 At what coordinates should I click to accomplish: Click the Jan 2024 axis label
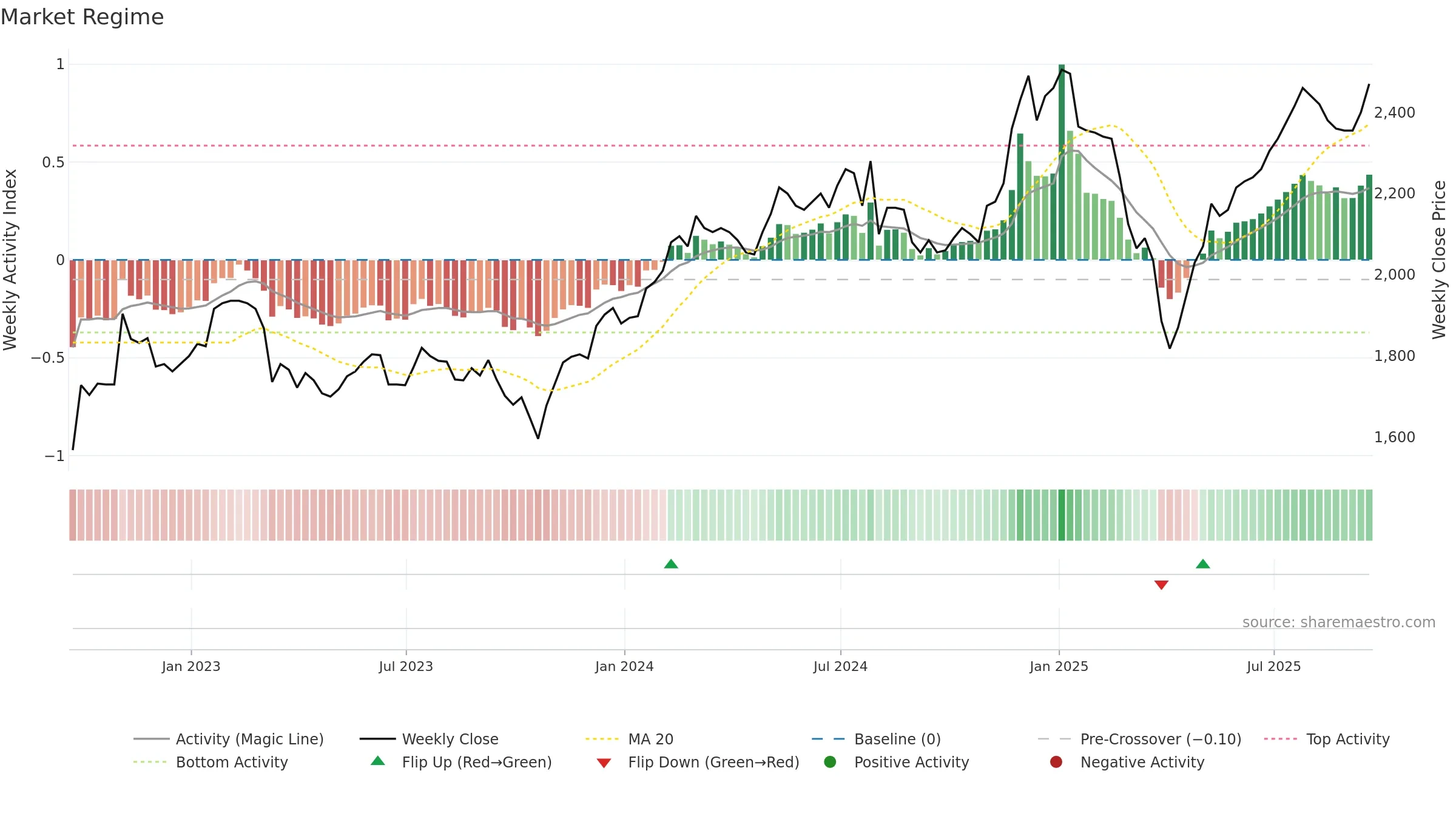(x=624, y=667)
